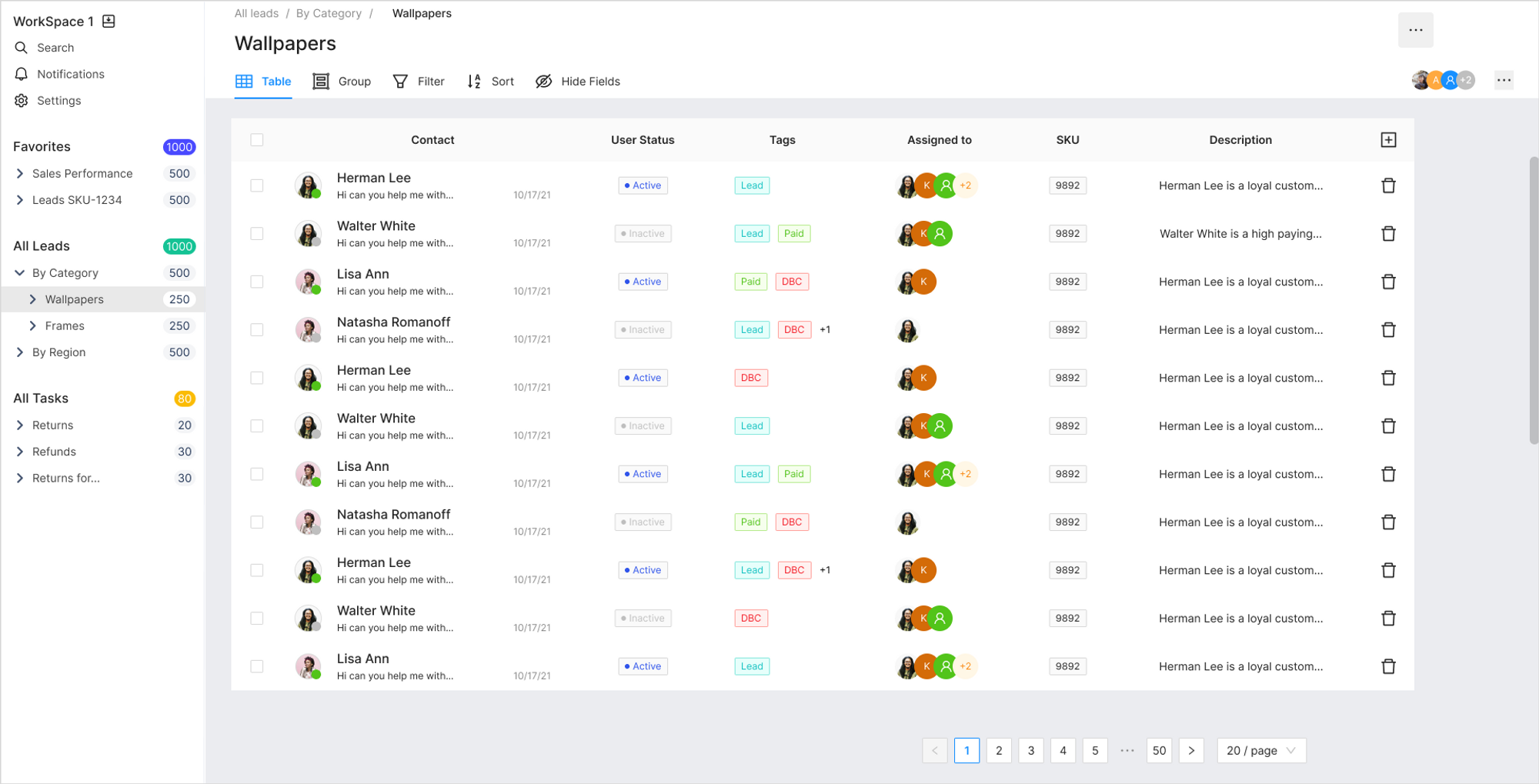Click the vertical scrollbar on the right

(x=1534, y=300)
